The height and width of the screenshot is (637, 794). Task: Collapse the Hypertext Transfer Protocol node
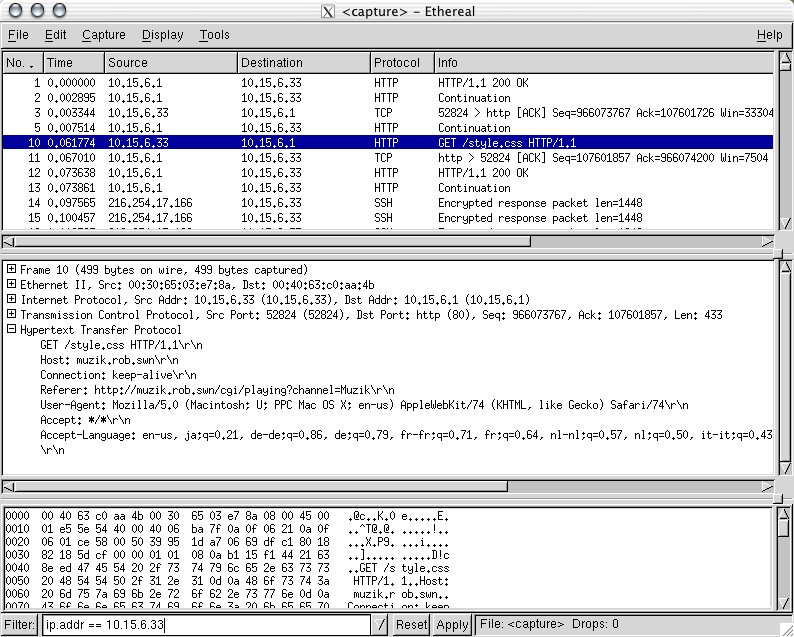click(11, 329)
